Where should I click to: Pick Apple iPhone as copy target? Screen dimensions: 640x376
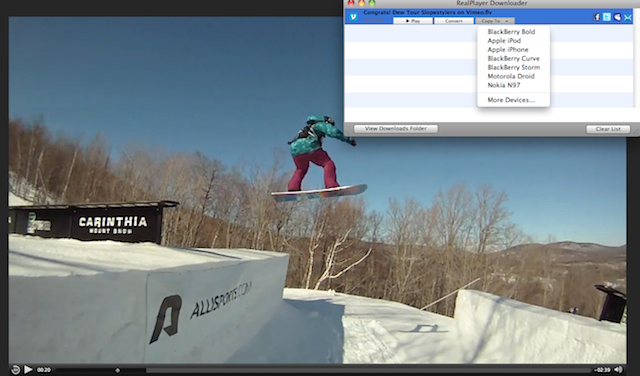[x=508, y=49]
